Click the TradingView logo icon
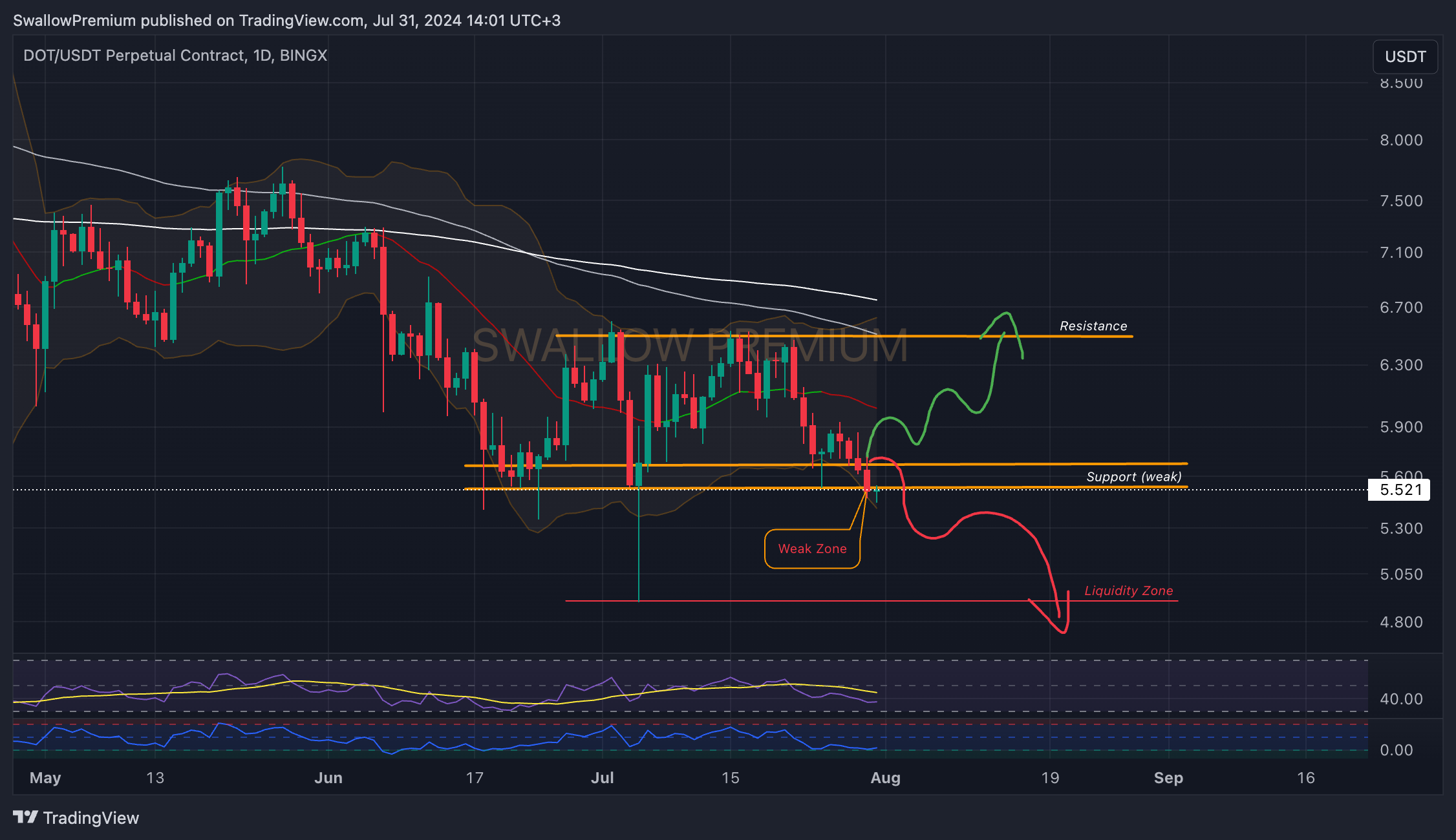The image size is (1456, 840). (x=26, y=817)
